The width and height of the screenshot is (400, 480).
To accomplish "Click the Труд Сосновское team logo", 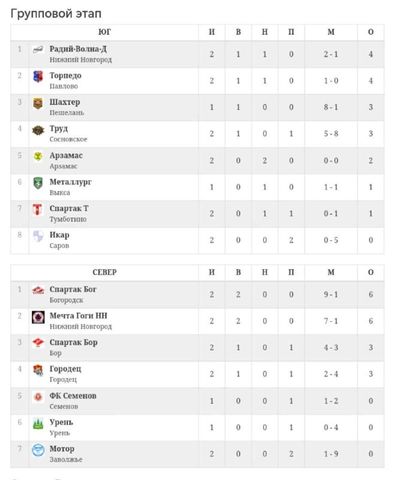I will point(38,130).
